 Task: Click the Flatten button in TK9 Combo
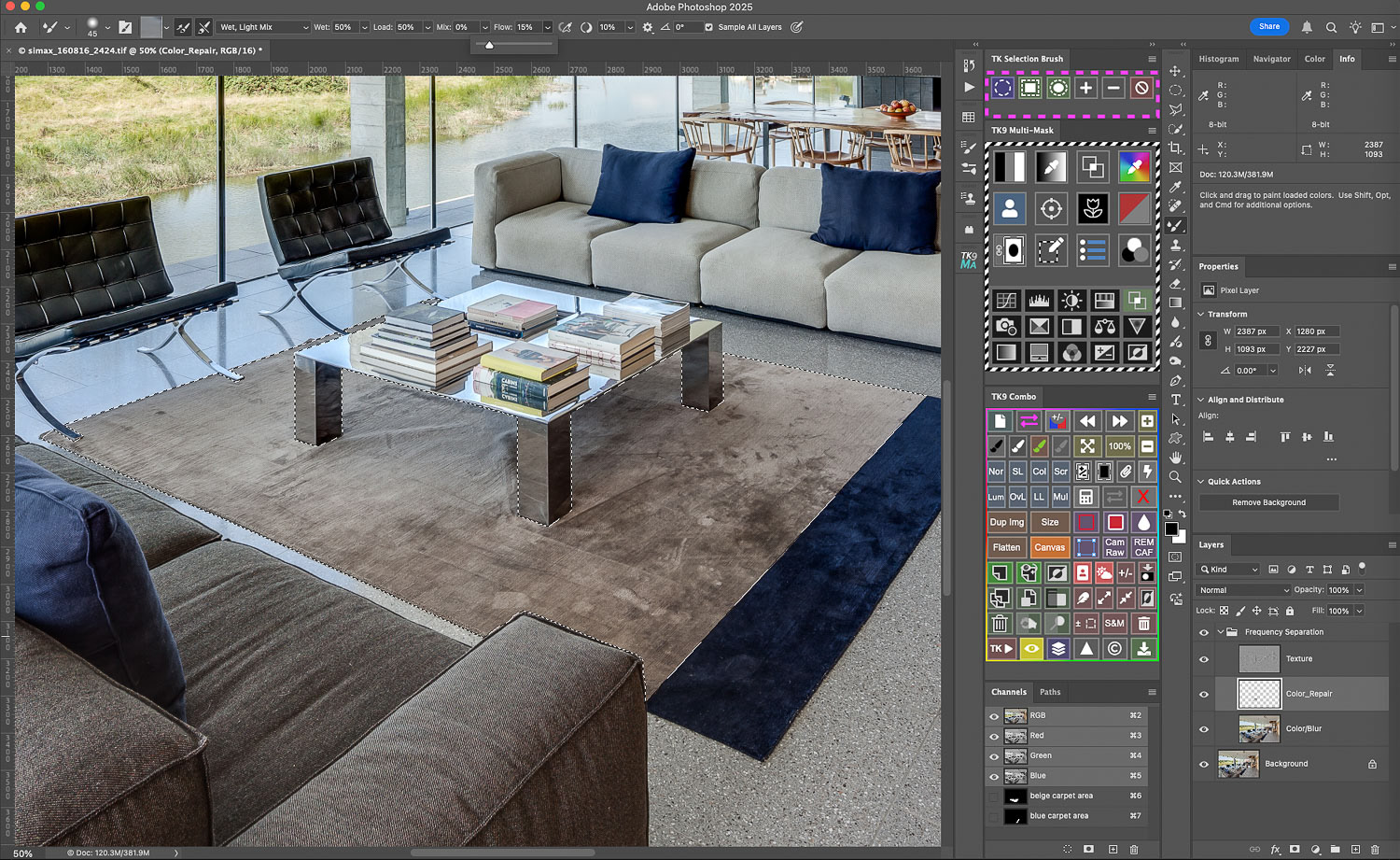(x=1006, y=547)
